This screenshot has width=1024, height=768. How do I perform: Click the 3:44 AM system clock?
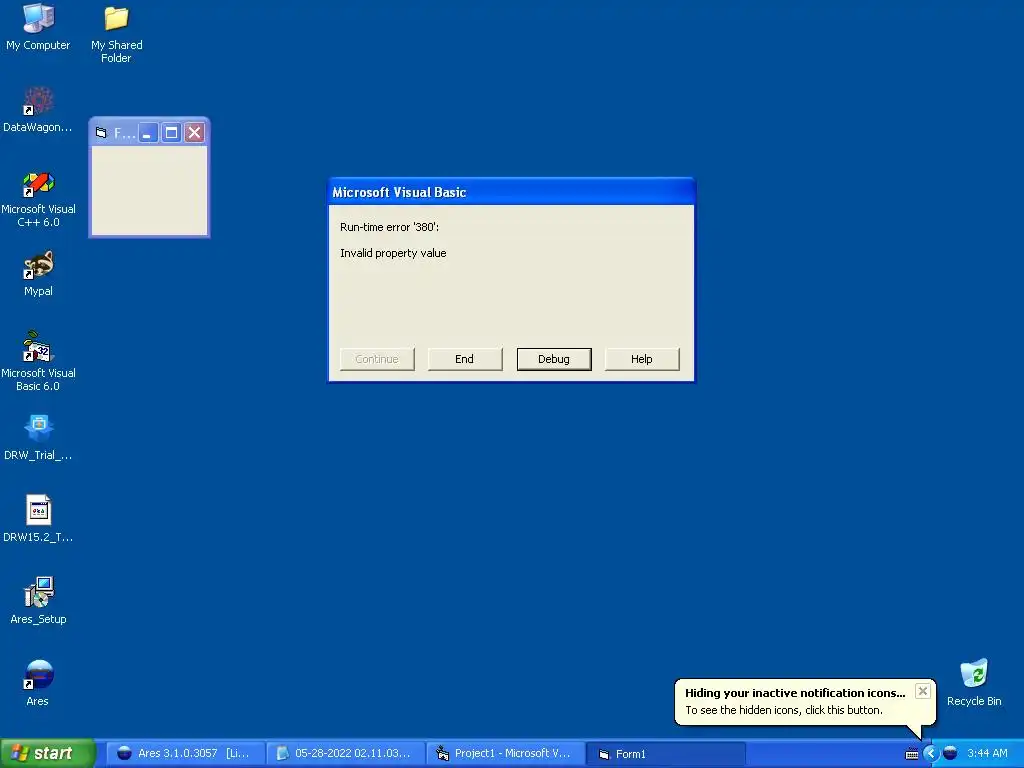(x=987, y=754)
